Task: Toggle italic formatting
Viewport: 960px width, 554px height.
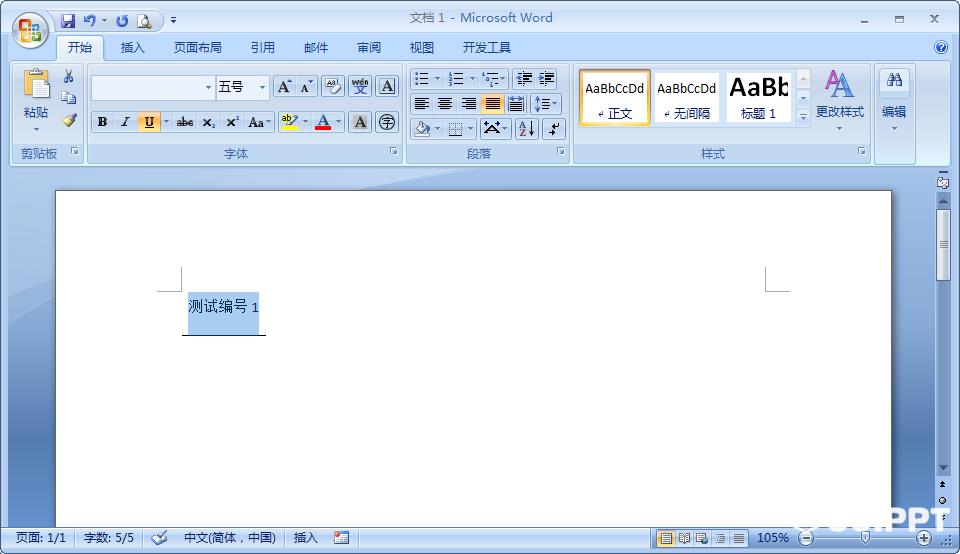Action: (x=126, y=122)
